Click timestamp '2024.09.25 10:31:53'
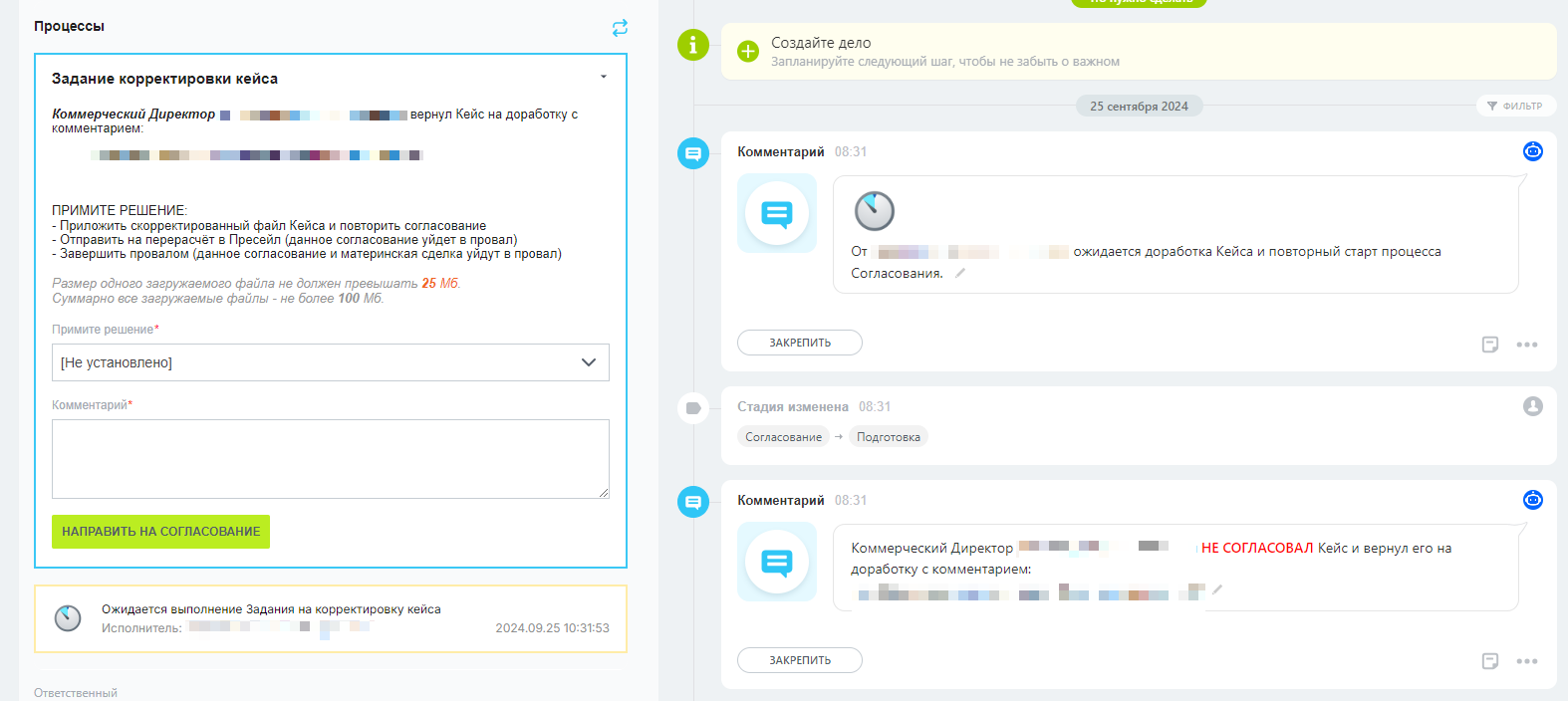Viewport: 1568px width, 701px height. point(552,628)
